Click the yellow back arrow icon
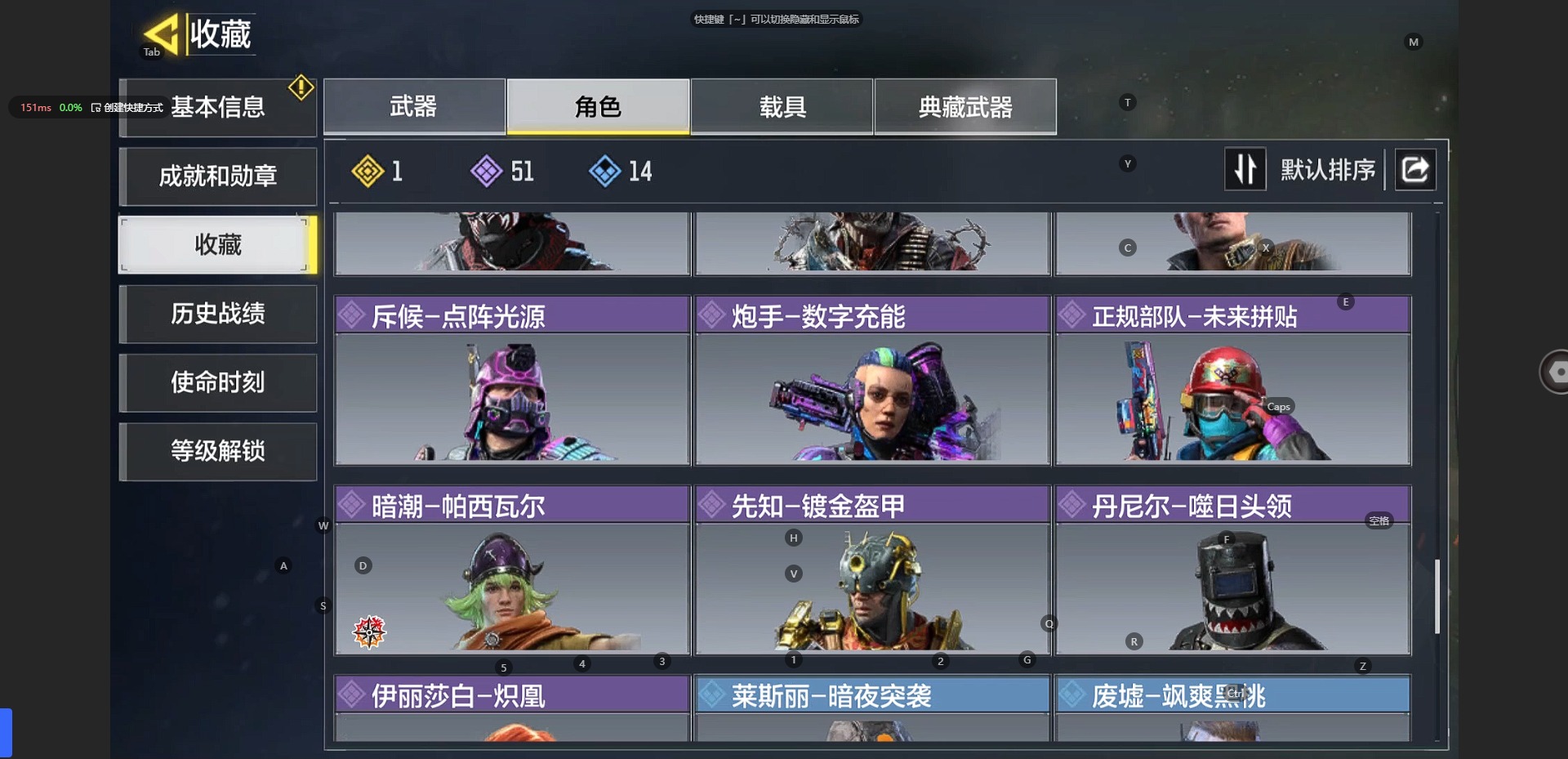This screenshot has width=1568, height=759. (161, 34)
